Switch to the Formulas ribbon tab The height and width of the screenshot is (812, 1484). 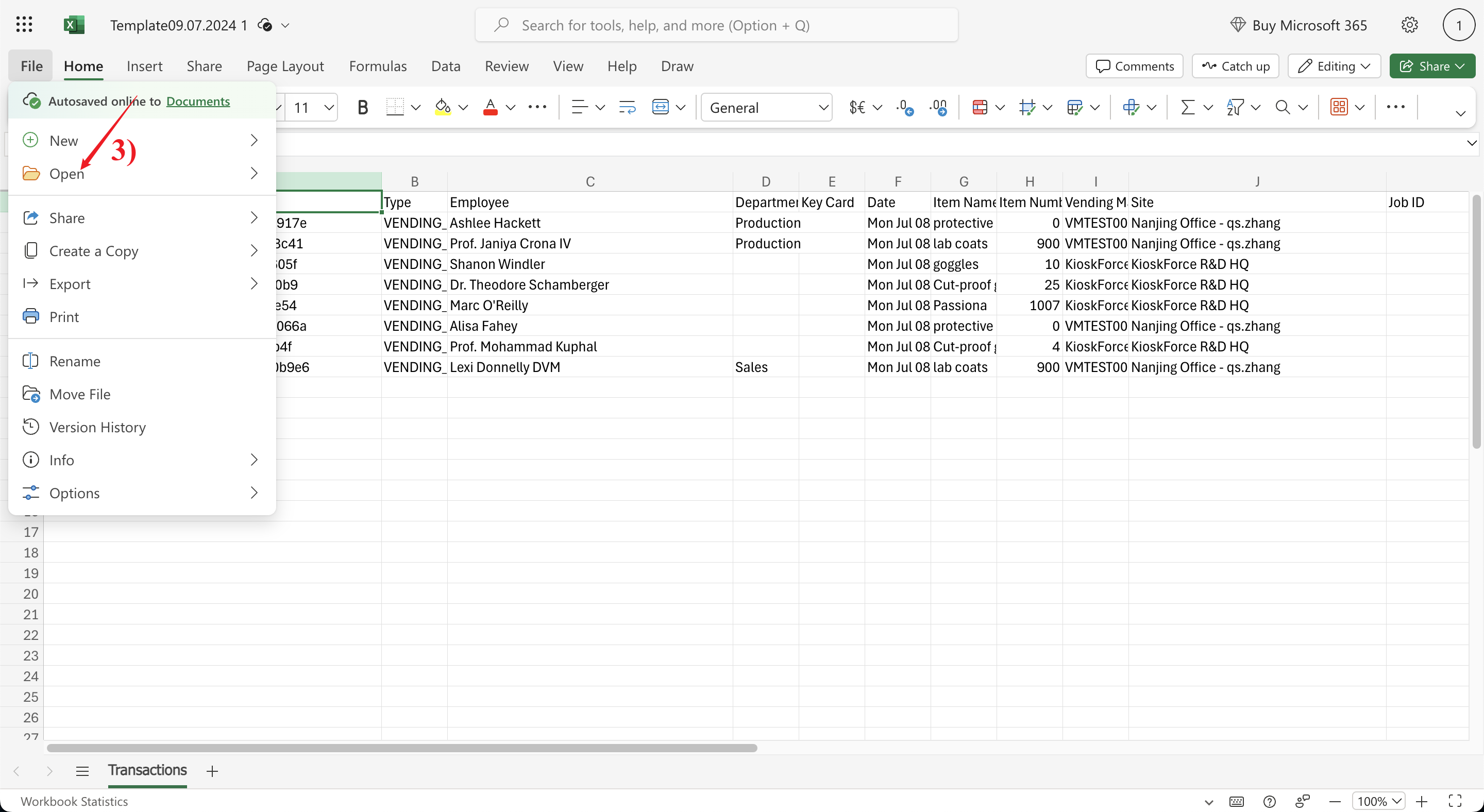pyautogui.click(x=378, y=65)
